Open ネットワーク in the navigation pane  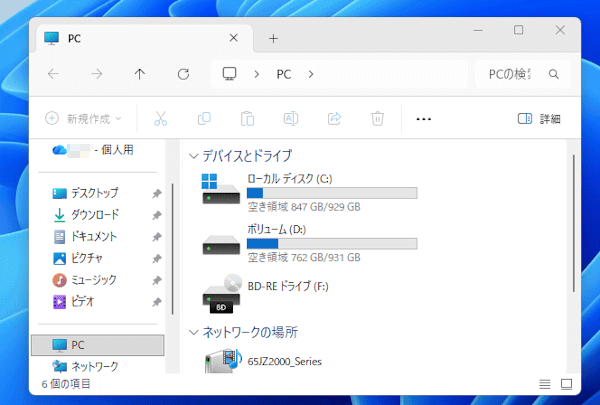[x=95, y=367]
